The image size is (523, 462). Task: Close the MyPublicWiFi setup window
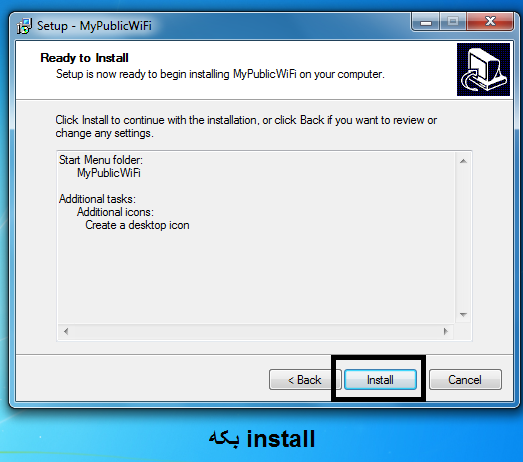[490, 22]
